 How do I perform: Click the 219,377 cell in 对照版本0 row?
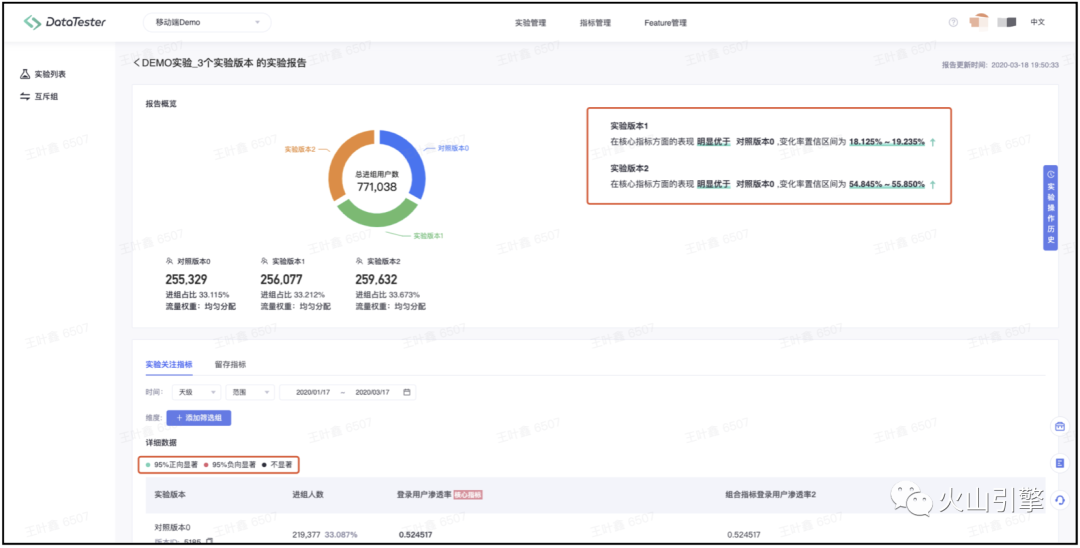[307, 534]
